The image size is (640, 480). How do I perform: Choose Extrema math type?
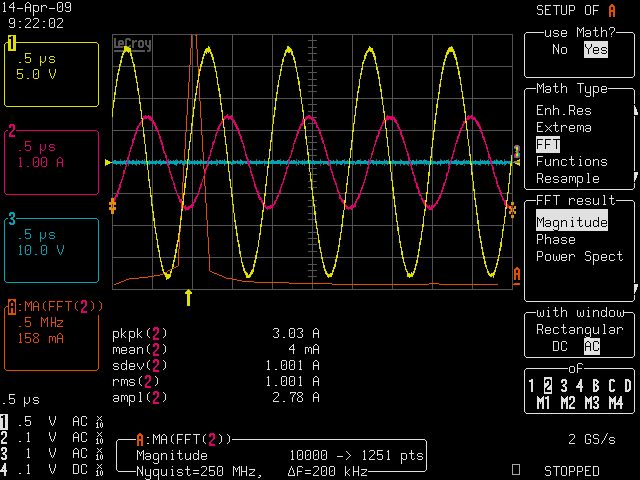coord(564,128)
